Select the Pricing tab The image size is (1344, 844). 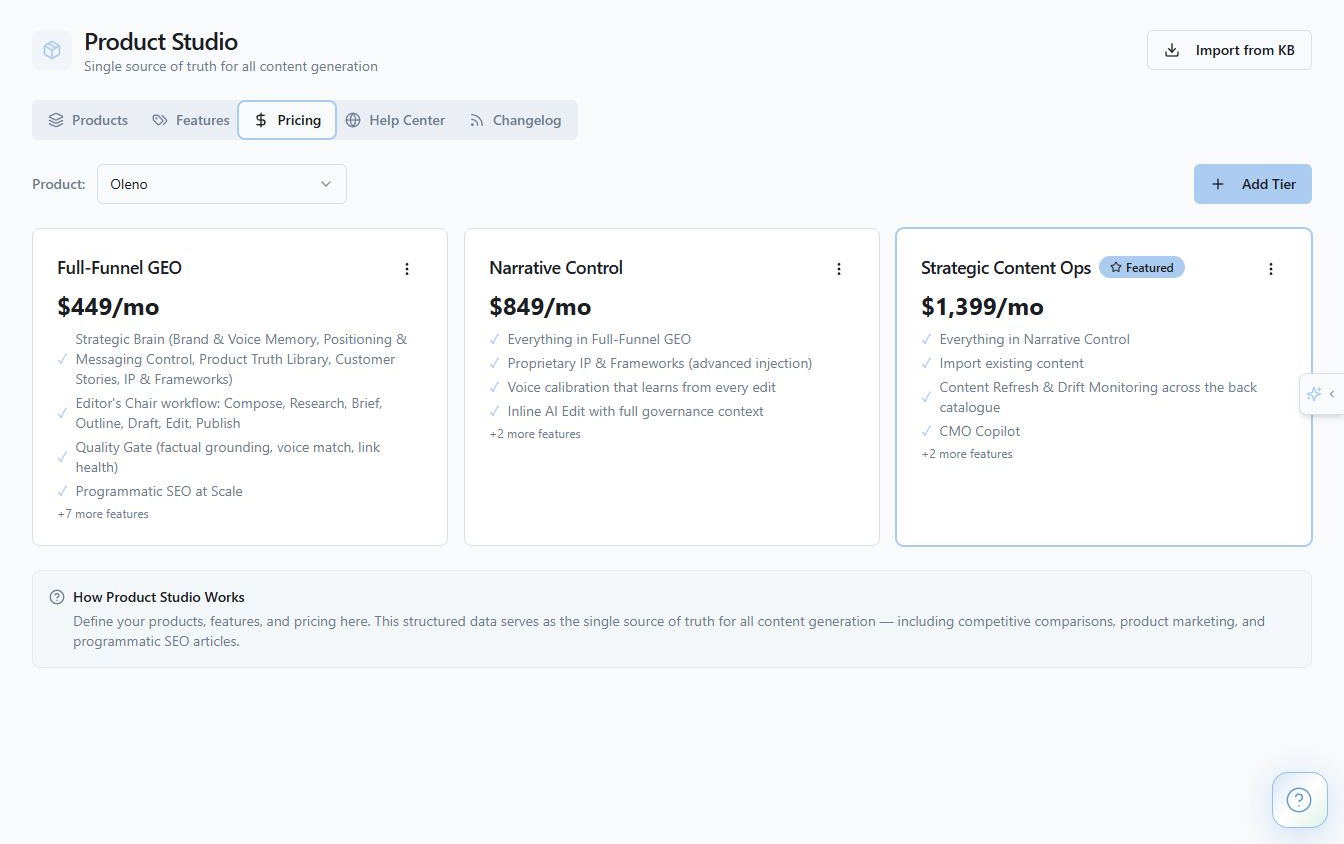click(x=287, y=120)
